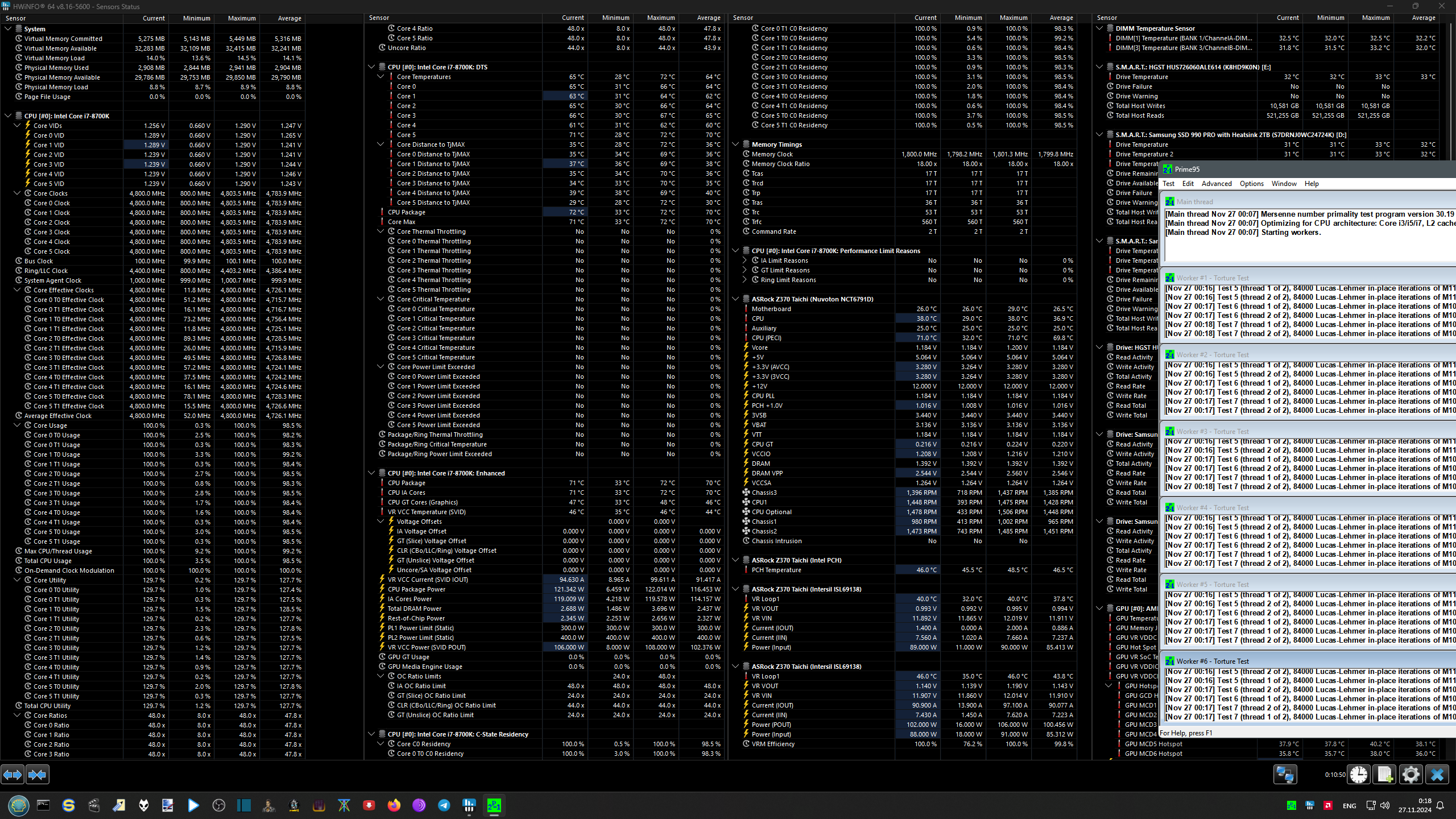Viewport: 1456px width, 819px height.
Task: Select the CPU Package Power sensor row
Action: 416,589
